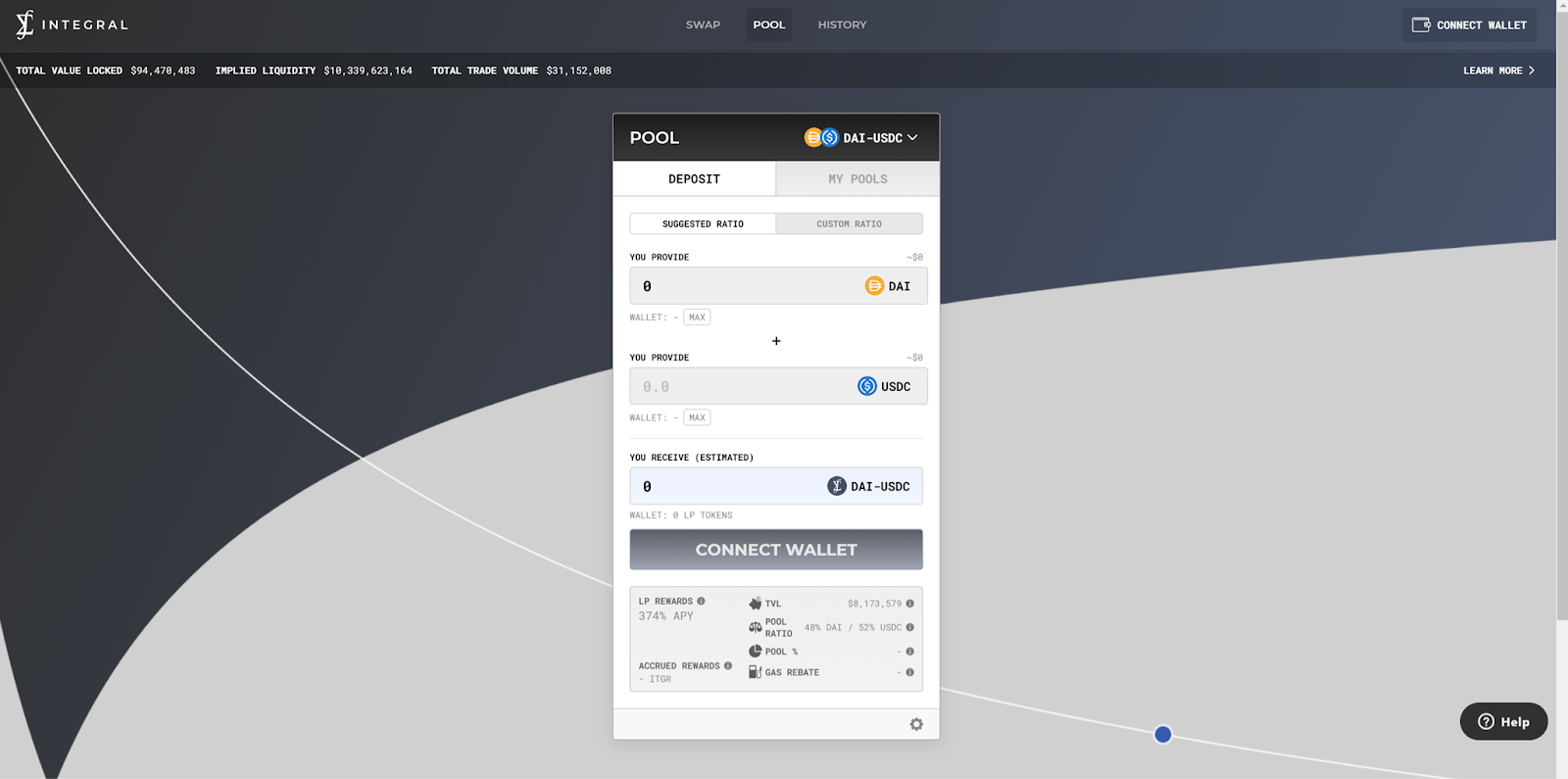
Task: Click the Pool % info icon
Action: pyautogui.click(x=910, y=652)
